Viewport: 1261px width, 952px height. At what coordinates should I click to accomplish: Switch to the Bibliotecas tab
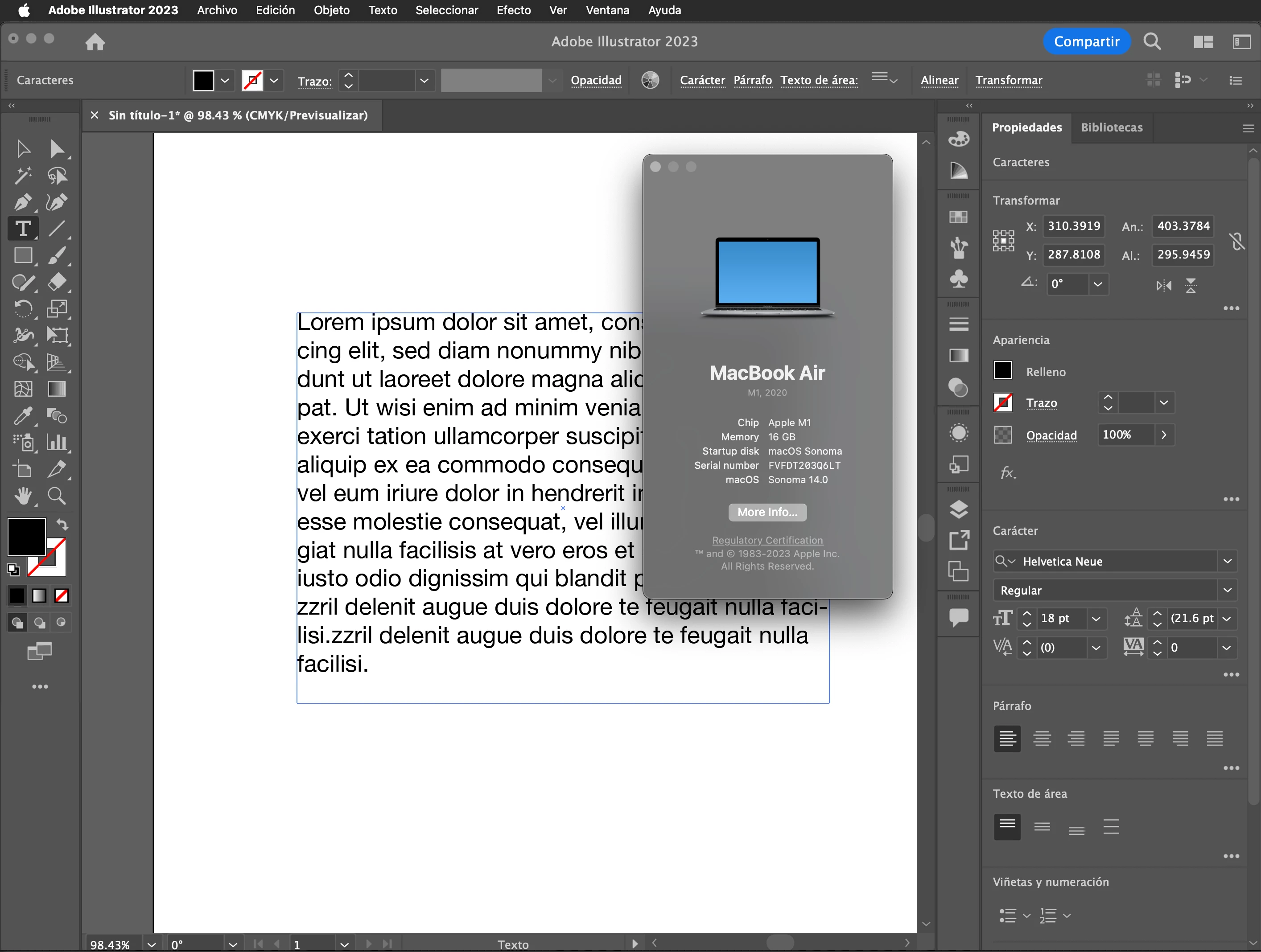pyautogui.click(x=1111, y=127)
